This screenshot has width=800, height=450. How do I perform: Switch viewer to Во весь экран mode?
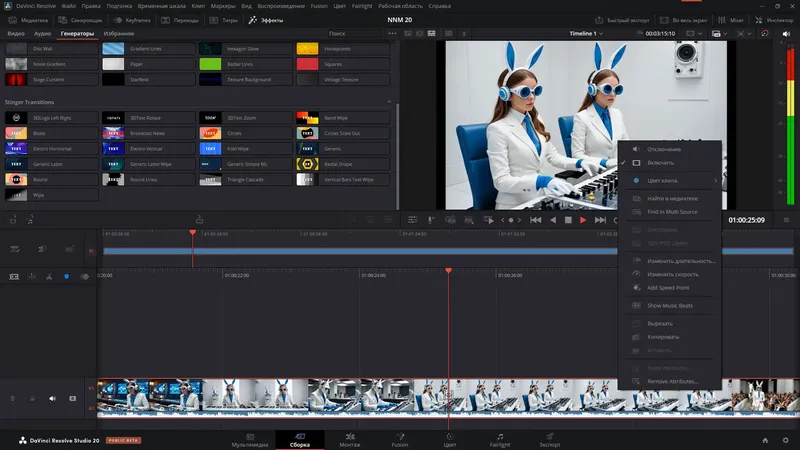click(684, 20)
